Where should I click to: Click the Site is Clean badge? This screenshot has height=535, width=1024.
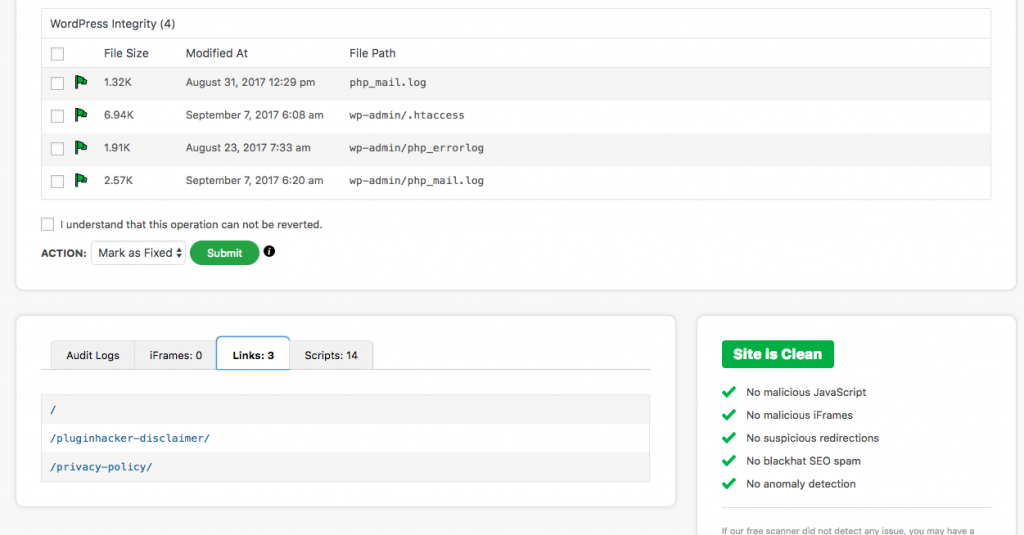pos(777,354)
